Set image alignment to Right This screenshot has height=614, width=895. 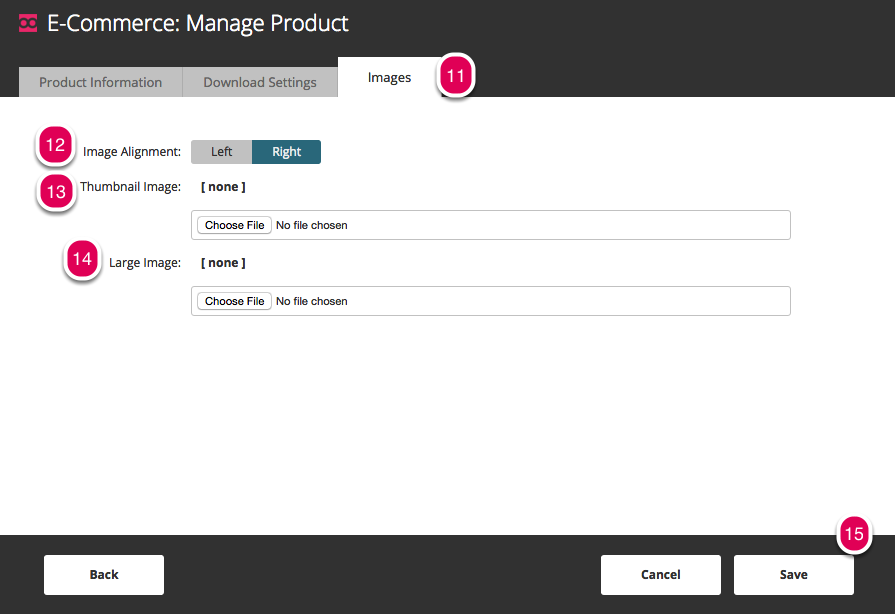click(286, 152)
